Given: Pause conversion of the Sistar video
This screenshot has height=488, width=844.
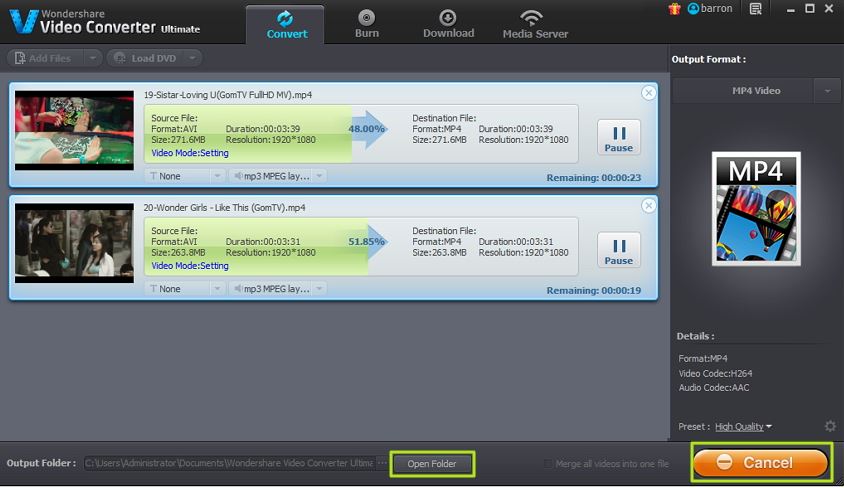Looking at the screenshot, I should [618, 138].
